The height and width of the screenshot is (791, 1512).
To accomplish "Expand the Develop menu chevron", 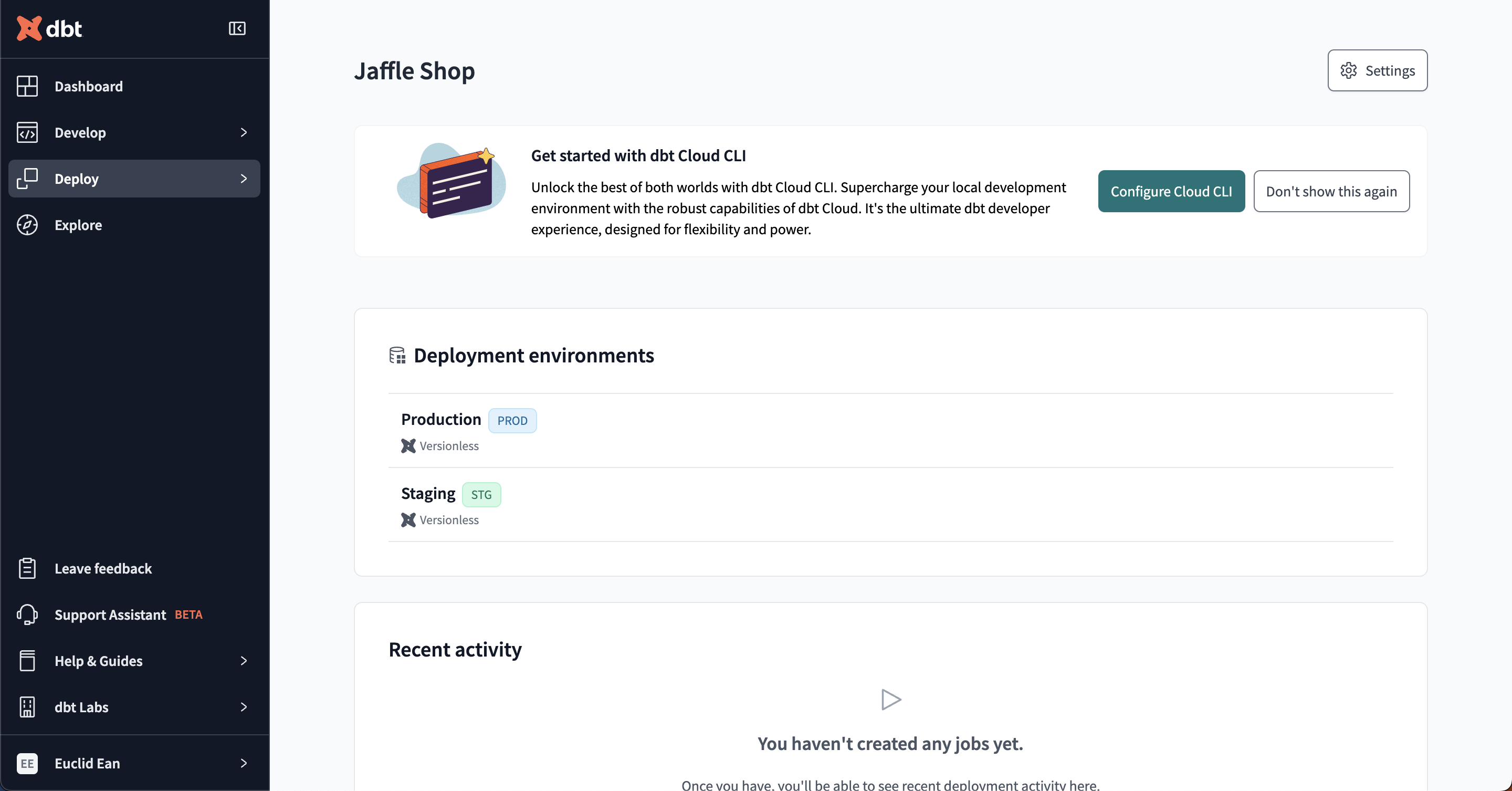I will [244, 132].
